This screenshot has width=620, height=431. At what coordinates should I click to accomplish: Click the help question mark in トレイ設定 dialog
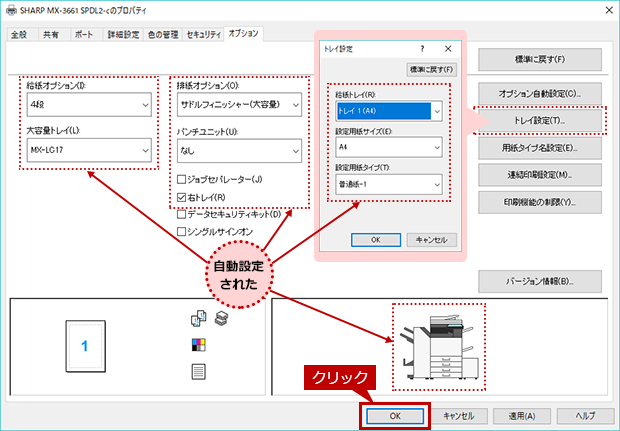[422, 49]
